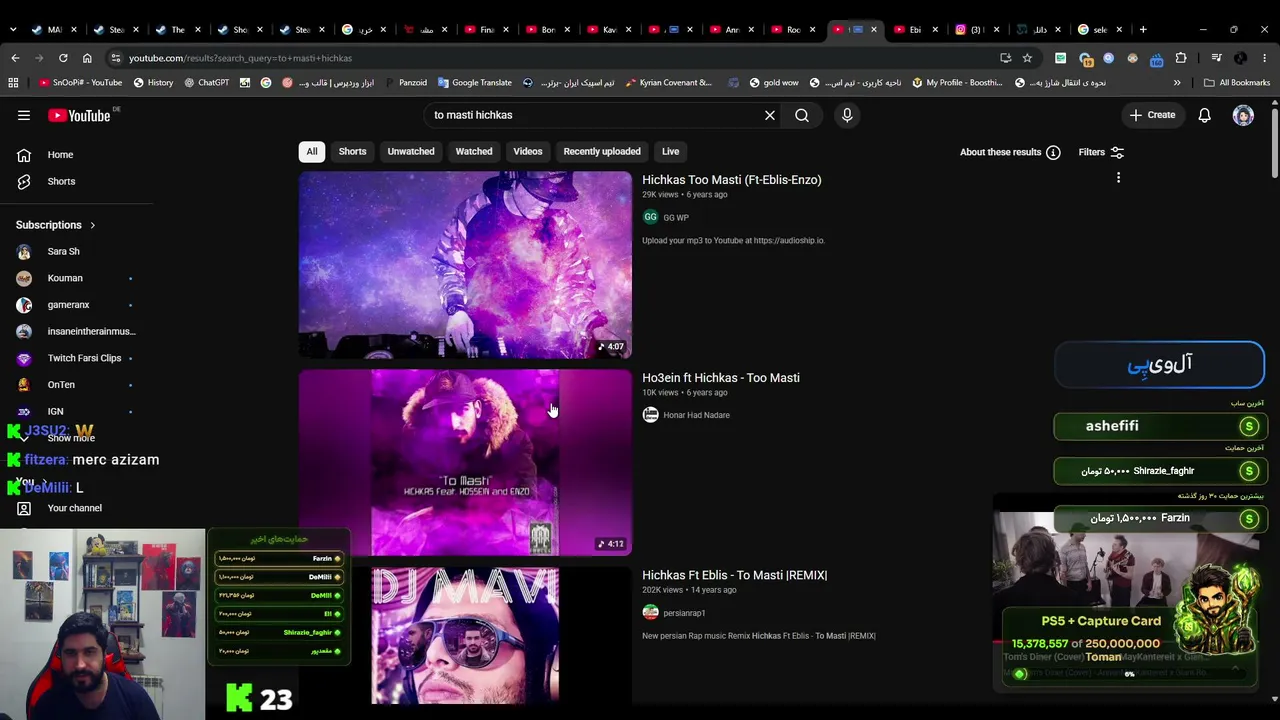Go back with the browser back arrow
1280x720 pixels.
tap(15, 58)
